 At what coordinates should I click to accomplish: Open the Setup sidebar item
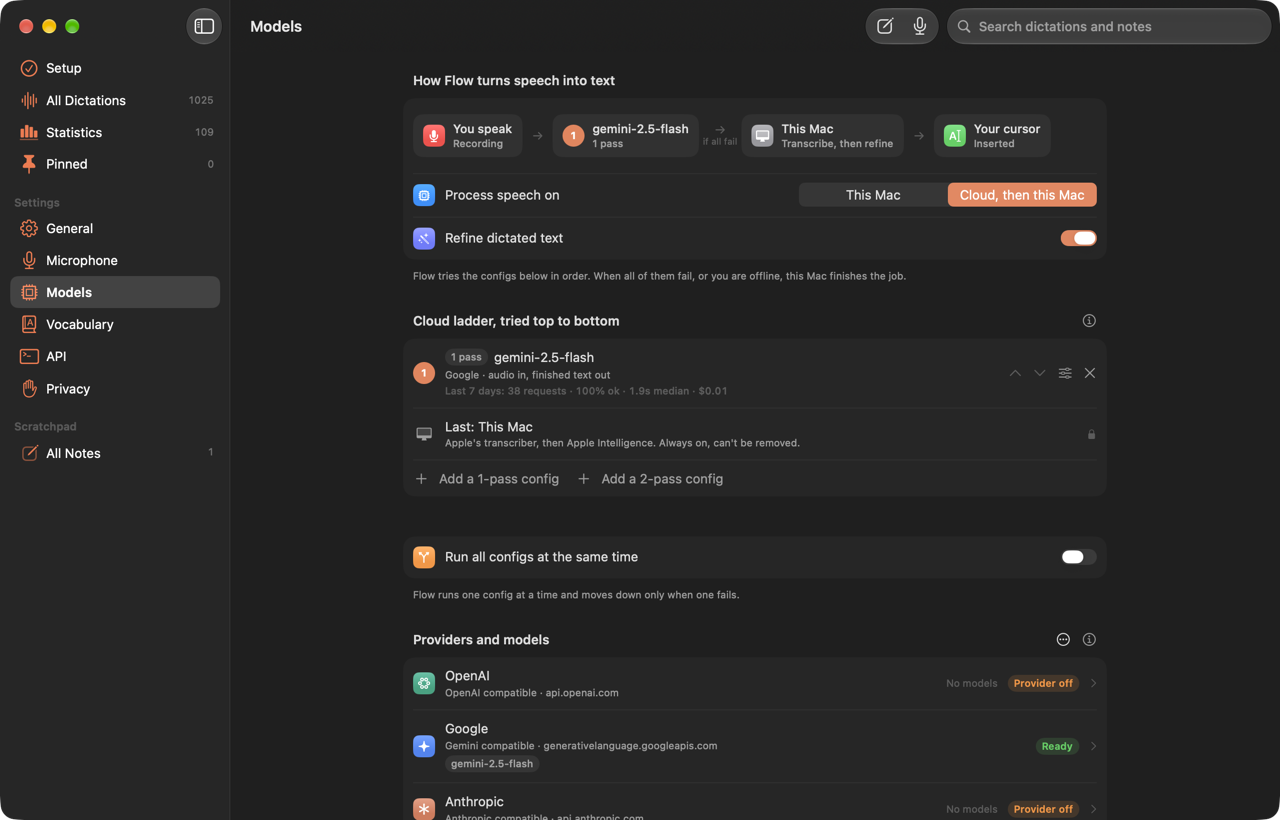click(x=115, y=68)
